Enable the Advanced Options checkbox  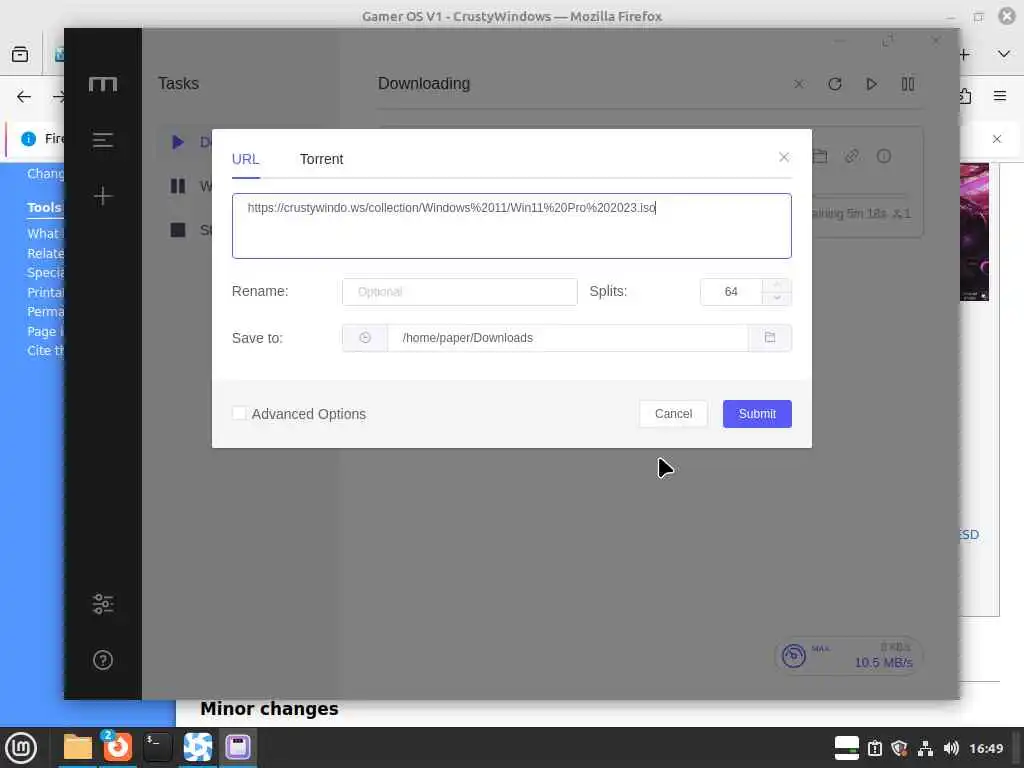point(239,413)
